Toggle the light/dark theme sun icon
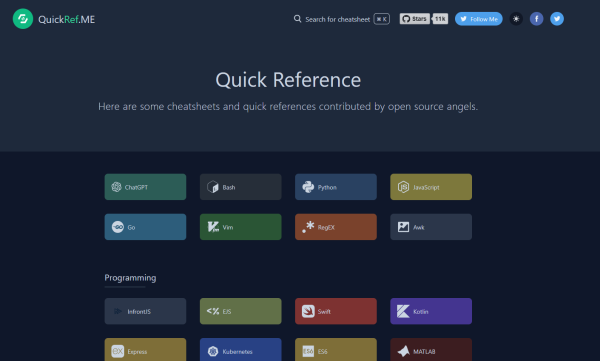 point(516,19)
